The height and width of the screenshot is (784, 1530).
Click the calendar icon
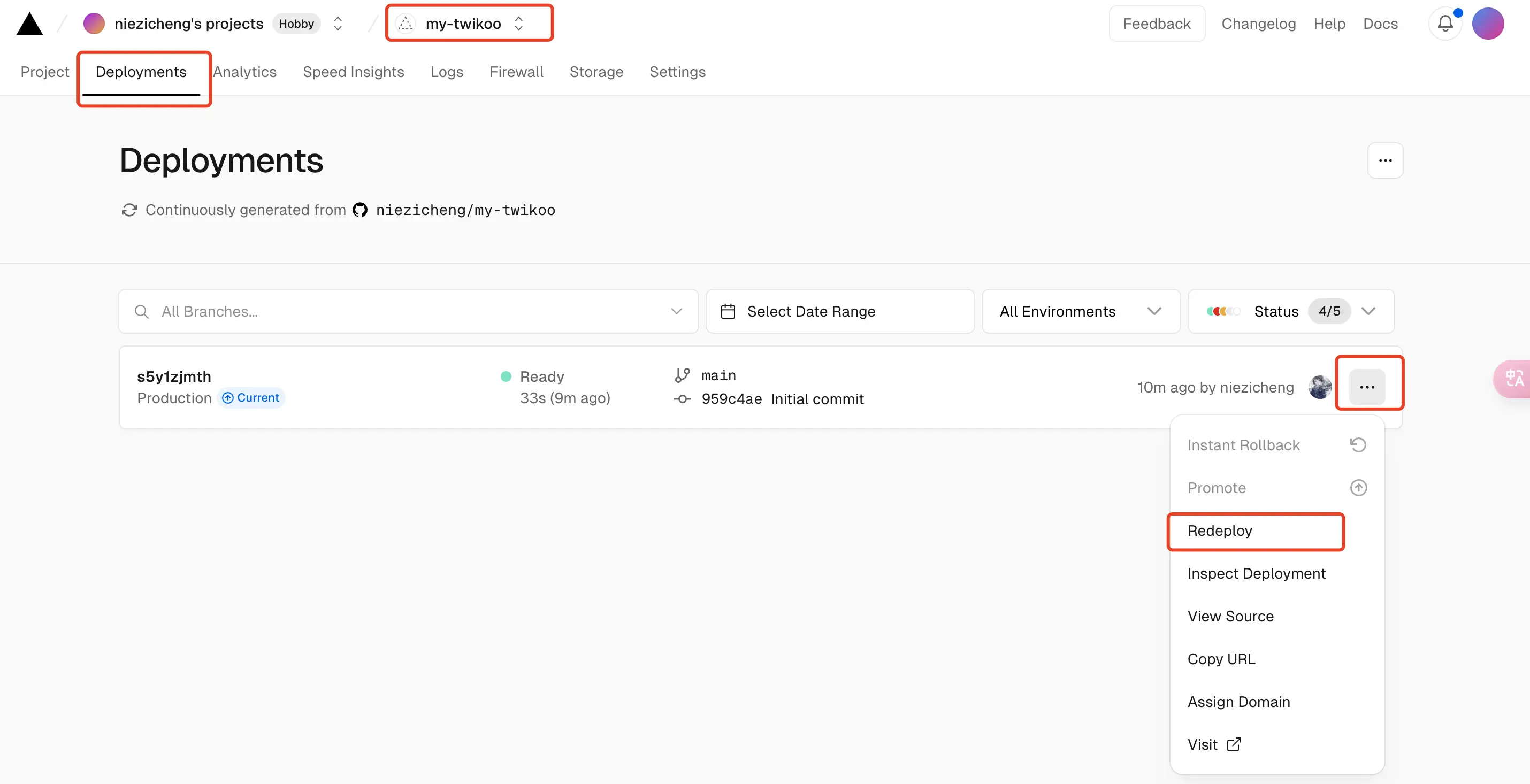click(x=728, y=311)
